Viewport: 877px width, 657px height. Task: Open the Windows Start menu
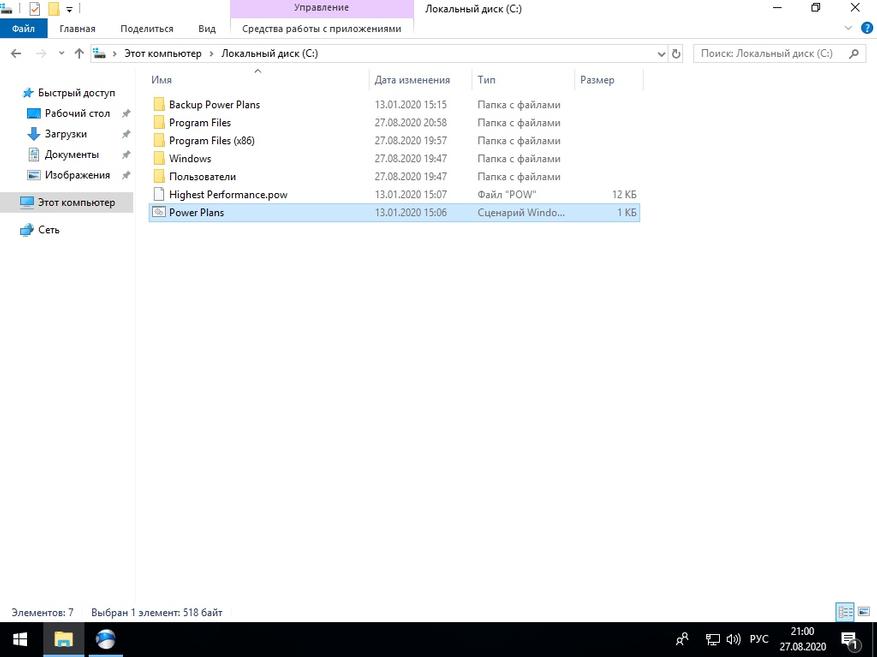point(21,640)
